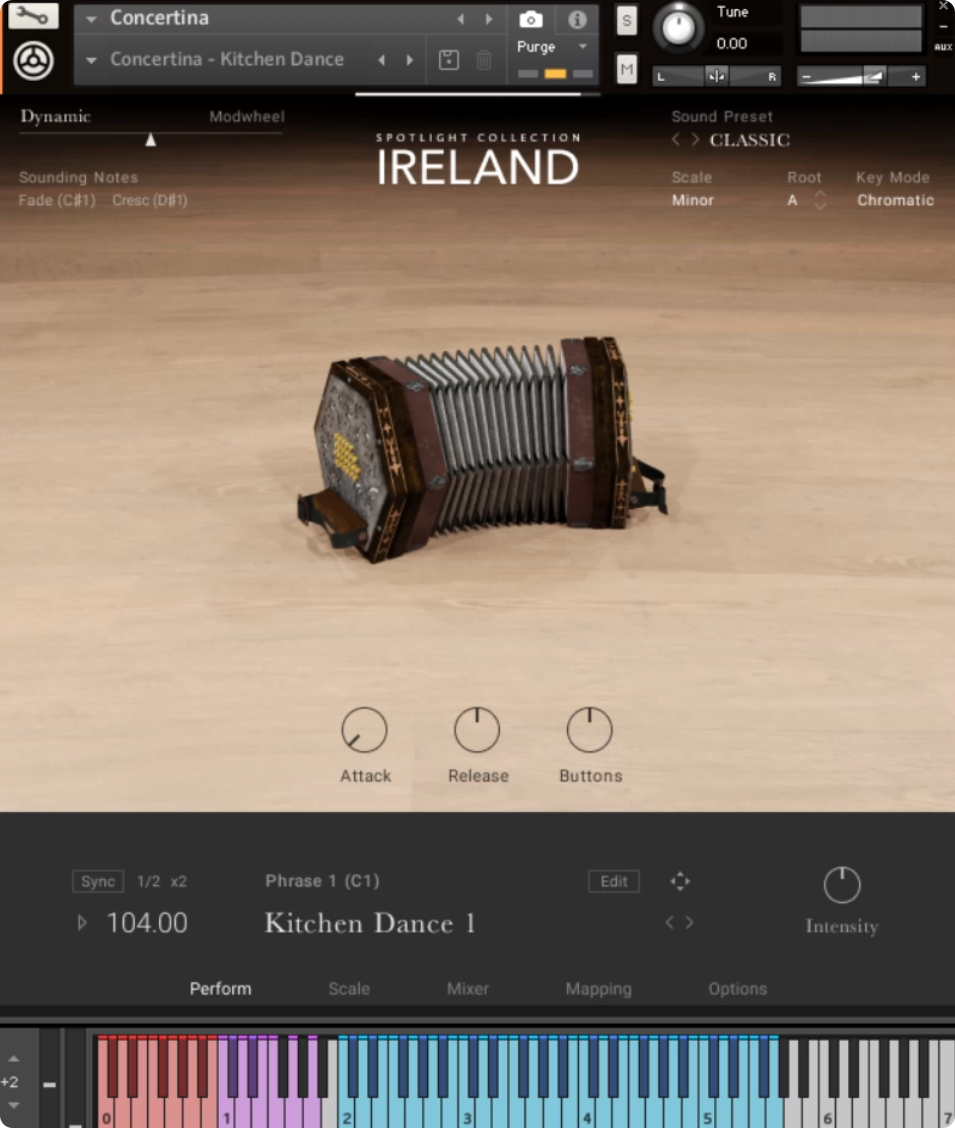
Task: Toggle Mute with the M button
Action: coord(626,70)
